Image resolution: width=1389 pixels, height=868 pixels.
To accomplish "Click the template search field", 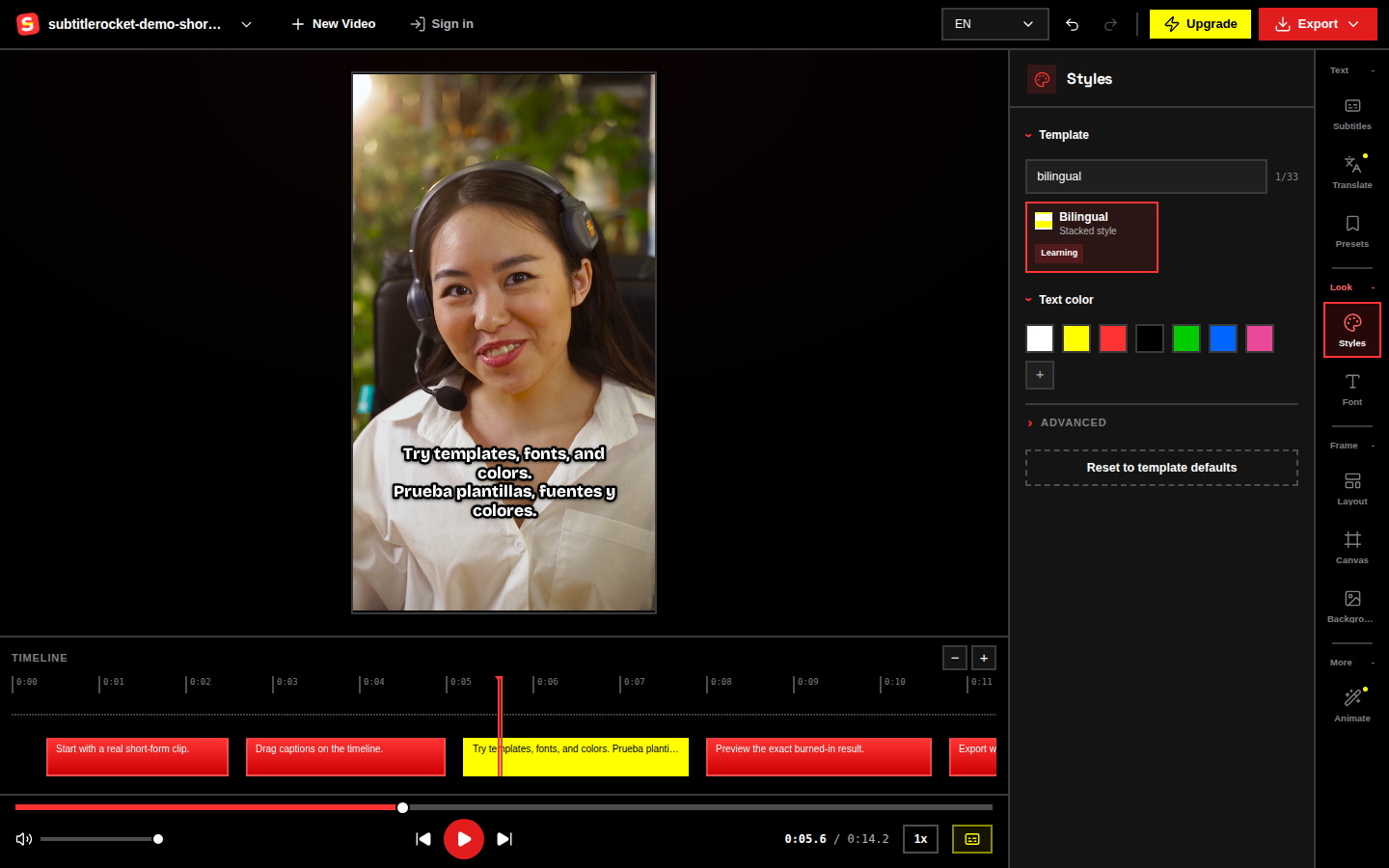I will coord(1146,176).
